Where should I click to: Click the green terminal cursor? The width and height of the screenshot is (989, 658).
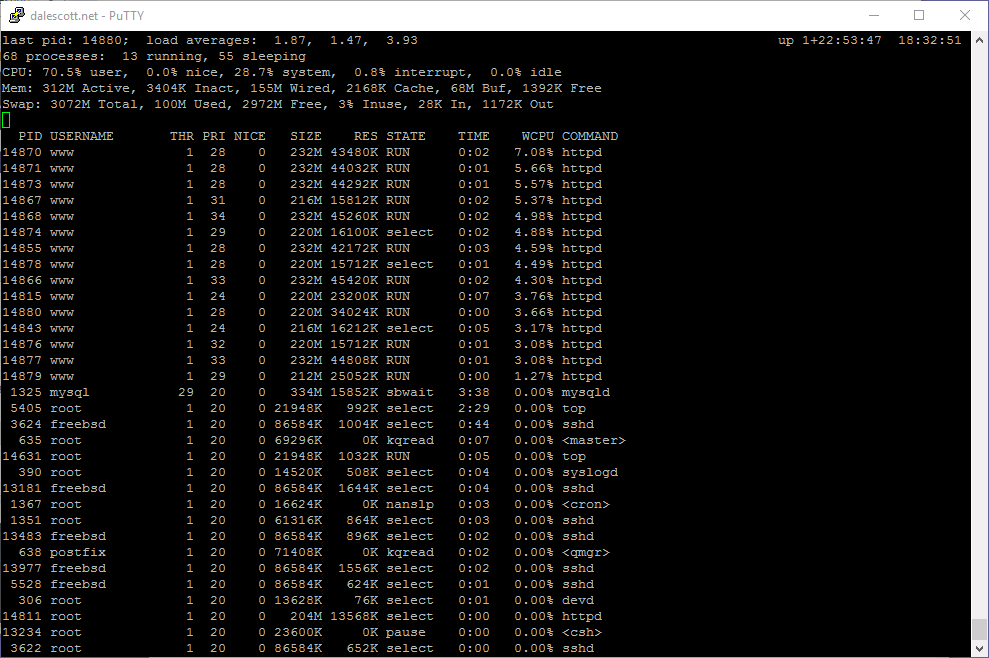coord(6,120)
